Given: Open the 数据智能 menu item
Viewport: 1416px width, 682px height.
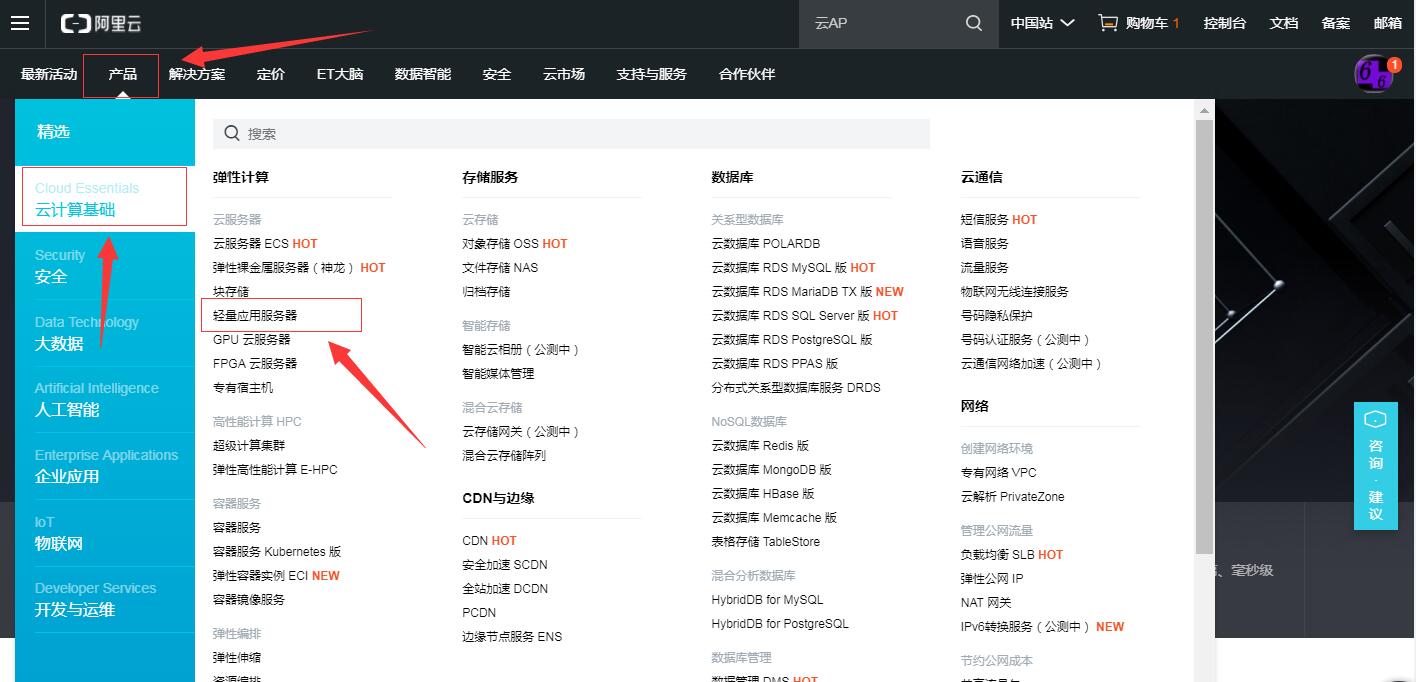Looking at the screenshot, I should tap(423, 74).
